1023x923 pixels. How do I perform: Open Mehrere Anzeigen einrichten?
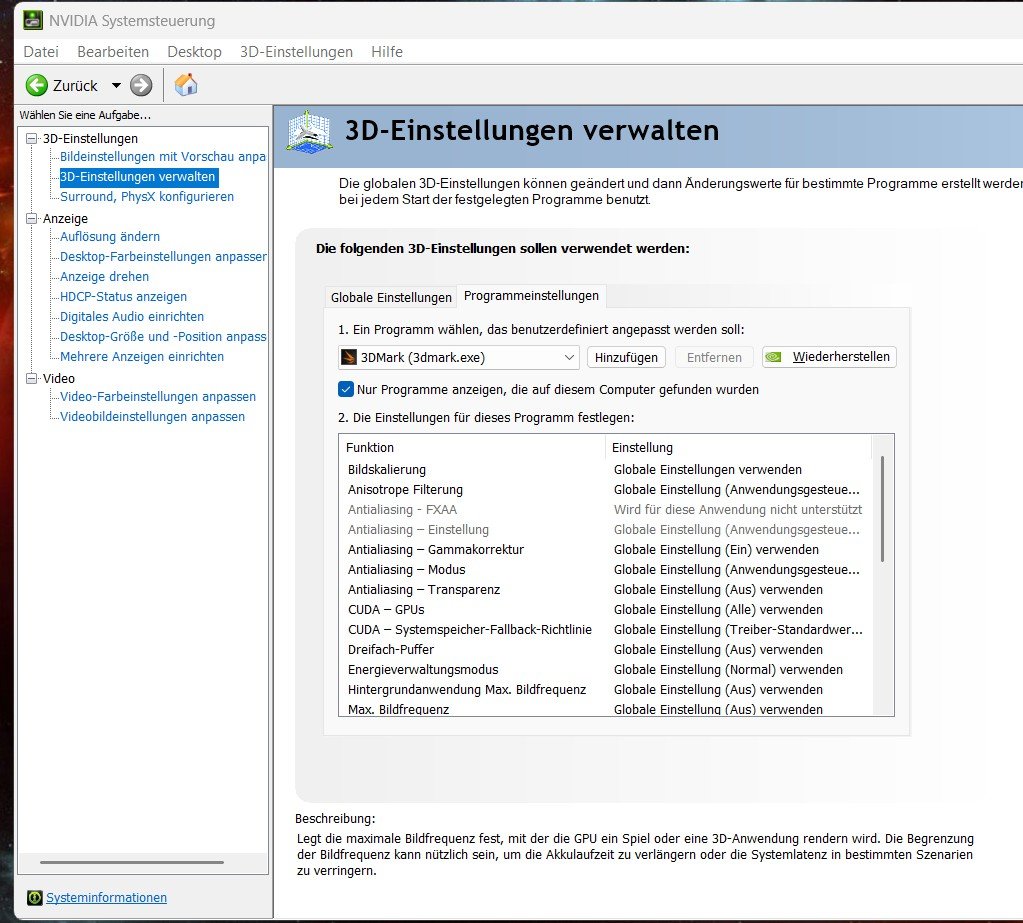[142, 357]
